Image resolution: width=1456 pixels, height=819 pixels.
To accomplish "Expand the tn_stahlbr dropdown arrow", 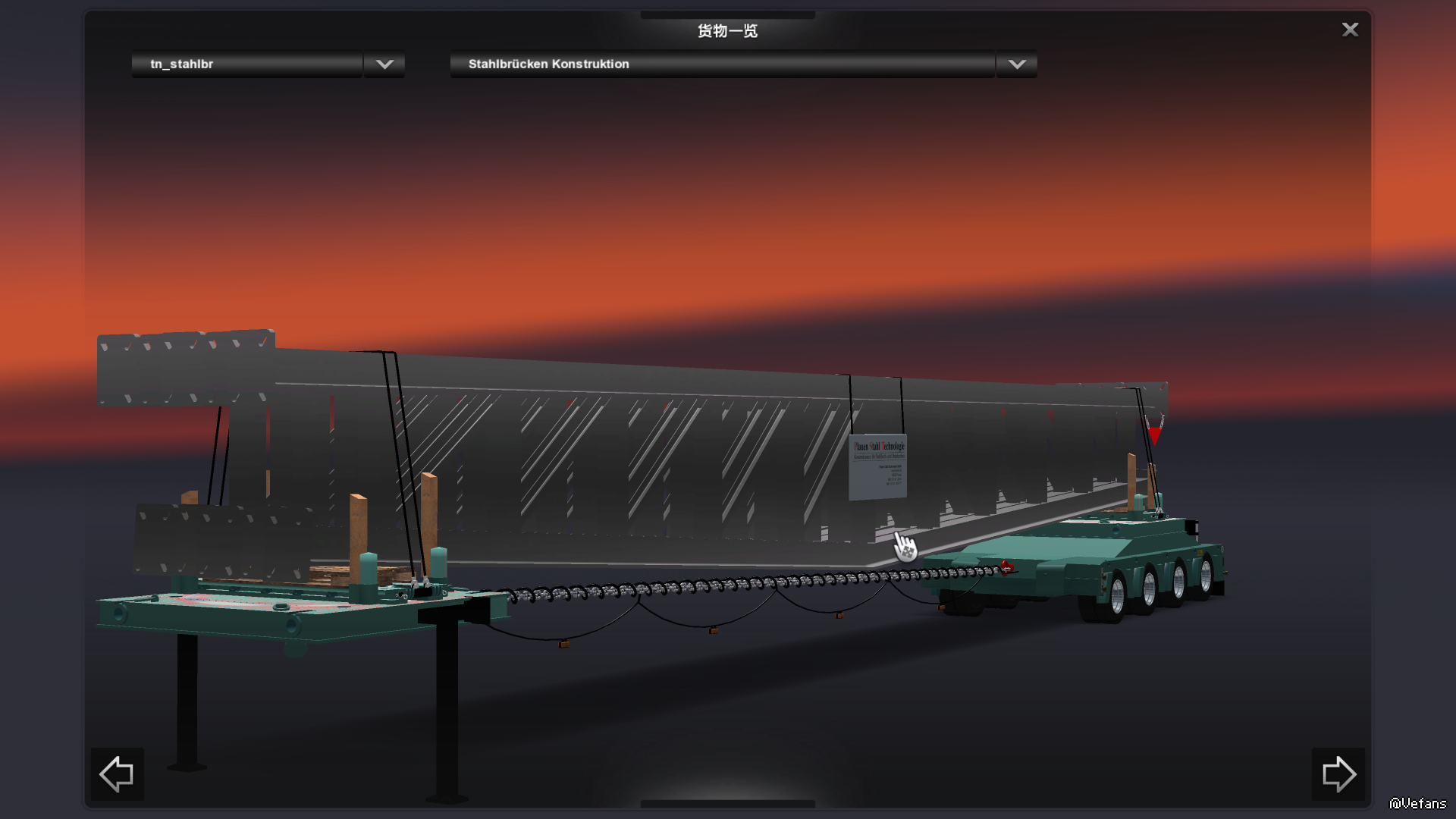I will (384, 64).
